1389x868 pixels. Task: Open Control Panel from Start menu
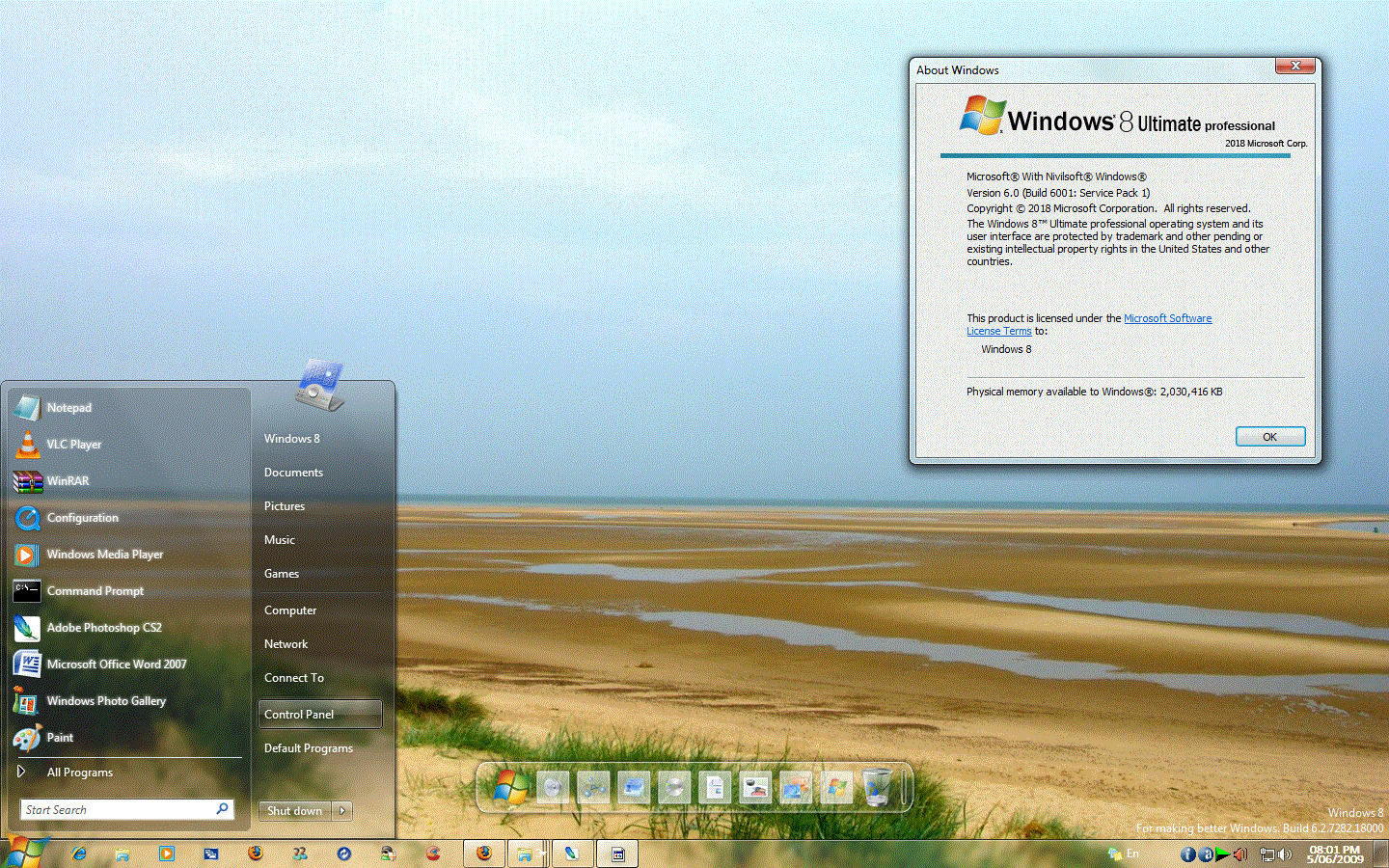[321, 715]
